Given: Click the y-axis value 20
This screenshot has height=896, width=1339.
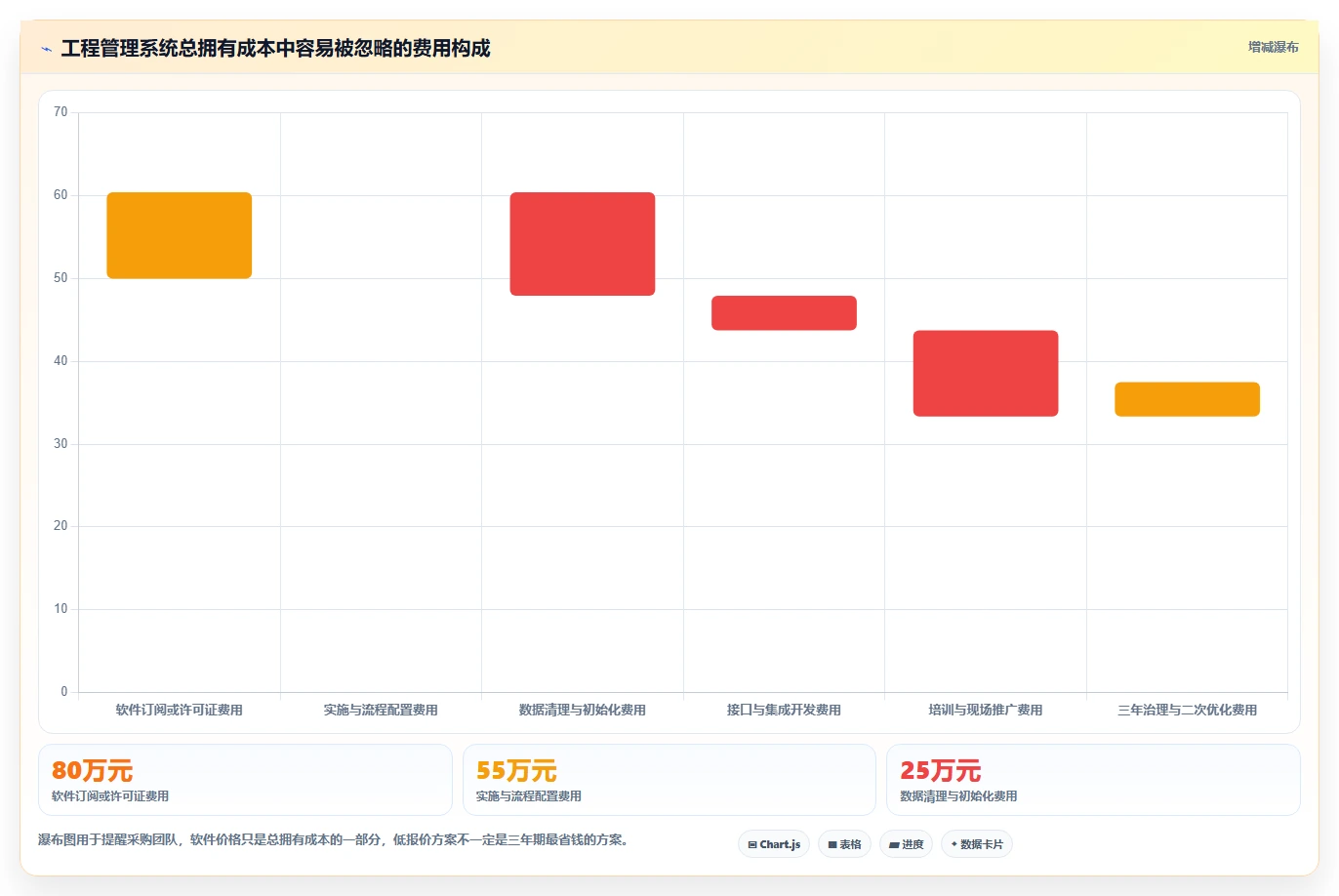Looking at the screenshot, I should point(61,526).
